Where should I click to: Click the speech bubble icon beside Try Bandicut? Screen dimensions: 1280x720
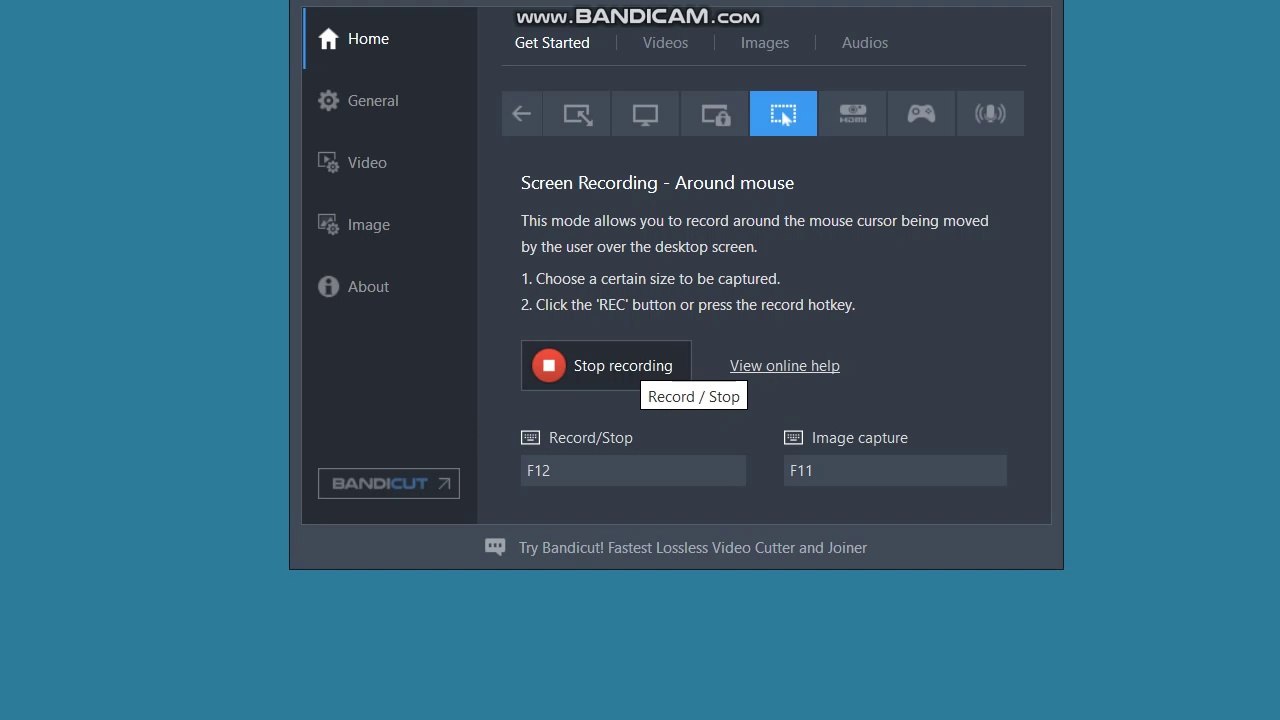click(495, 547)
